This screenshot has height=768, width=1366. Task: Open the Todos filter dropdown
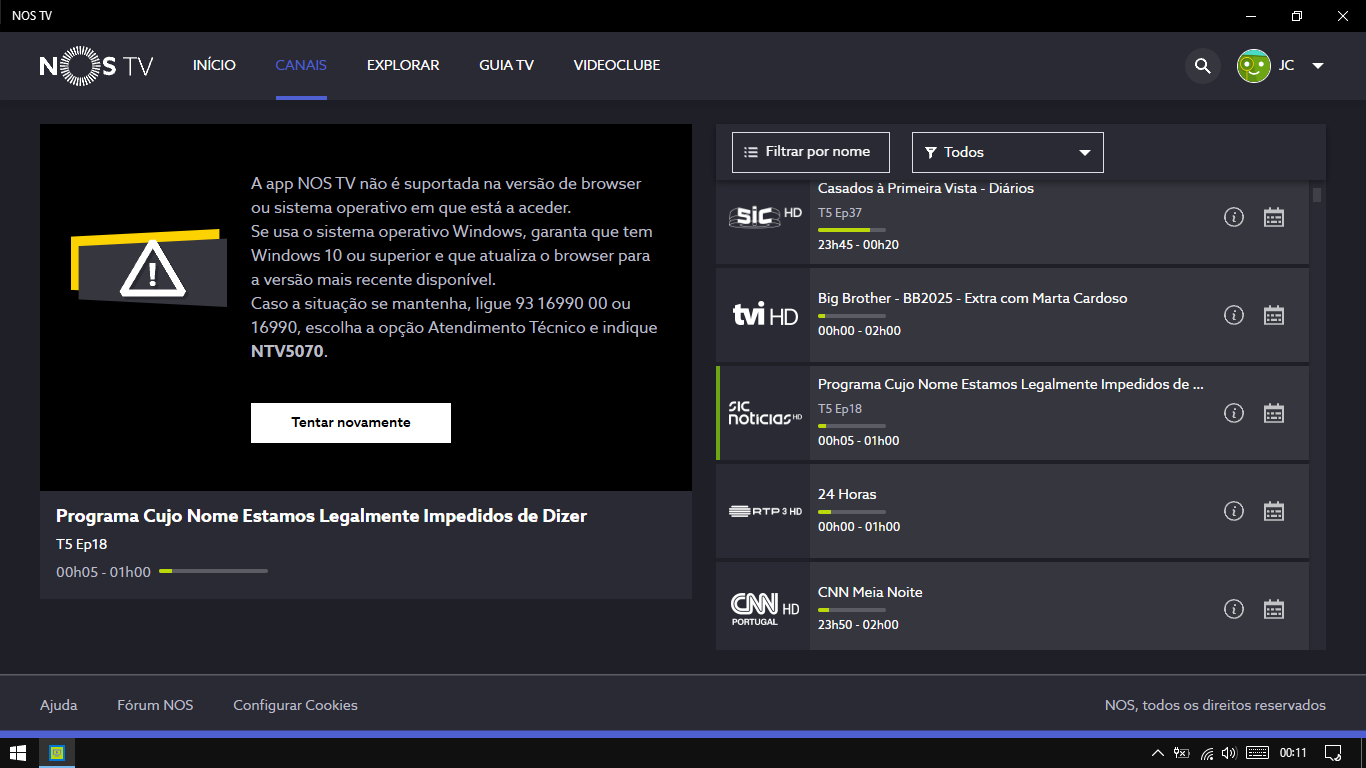tap(1008, 152)
